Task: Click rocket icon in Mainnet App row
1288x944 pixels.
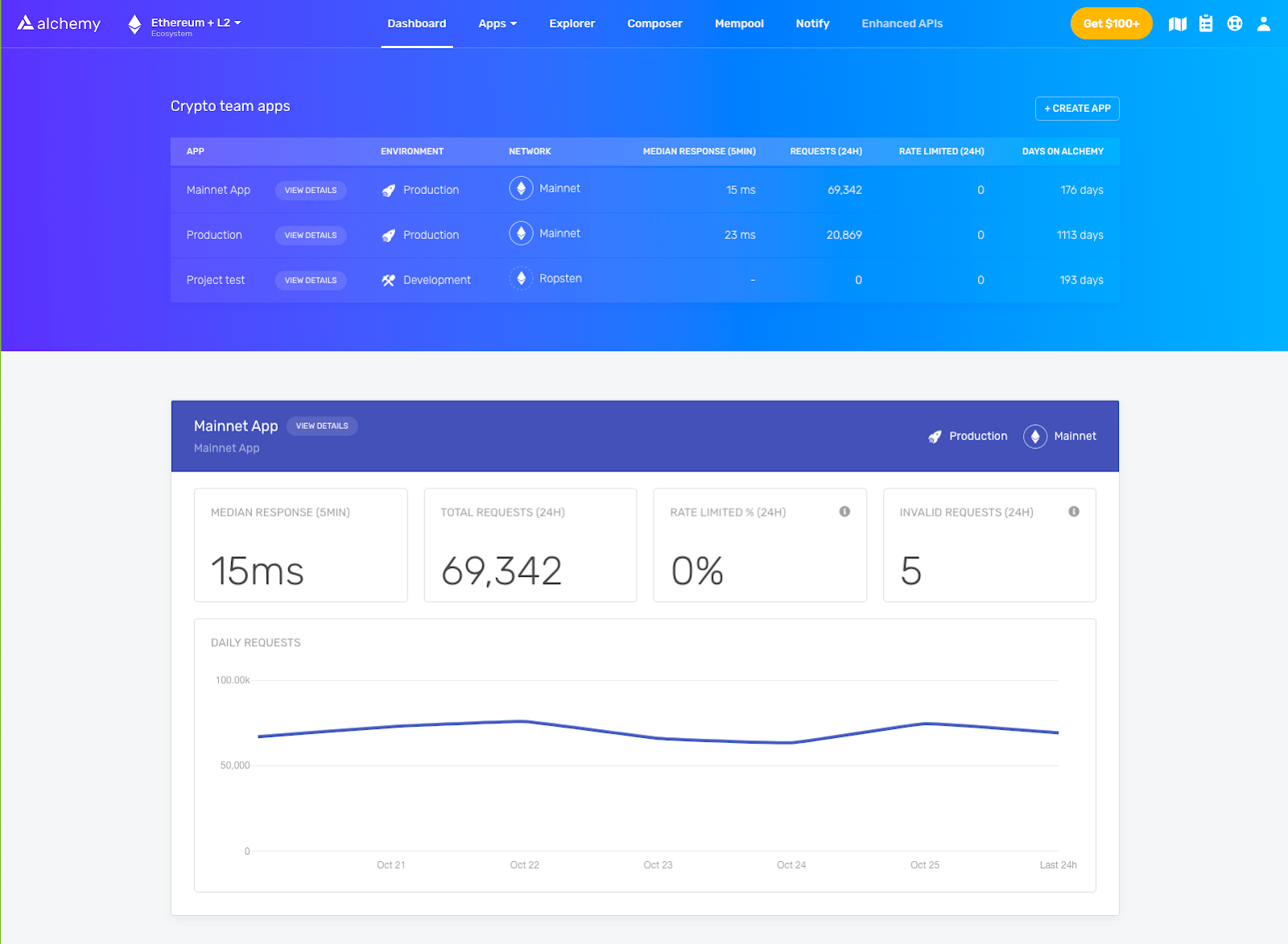Action: (x=389, y=191)
